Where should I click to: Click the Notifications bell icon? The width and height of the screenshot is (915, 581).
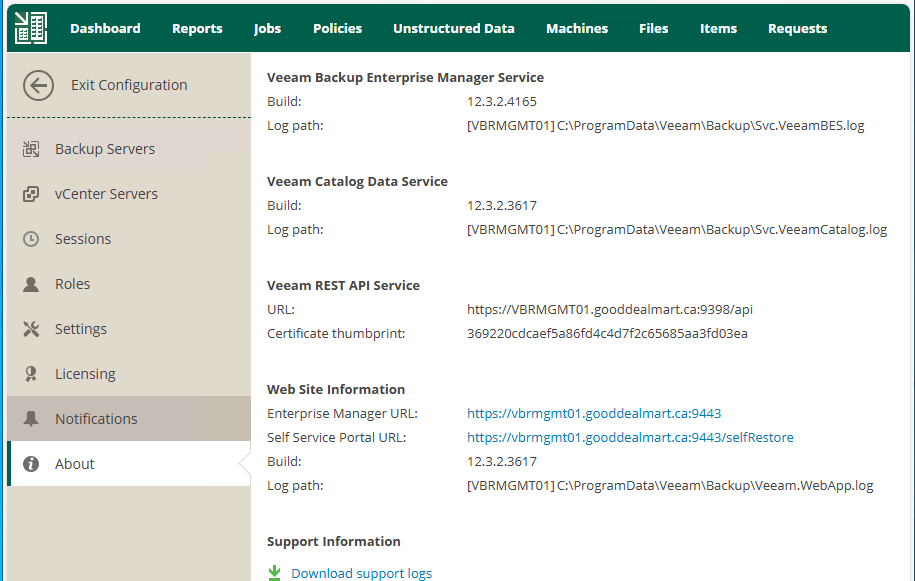(x=31, y=419)
